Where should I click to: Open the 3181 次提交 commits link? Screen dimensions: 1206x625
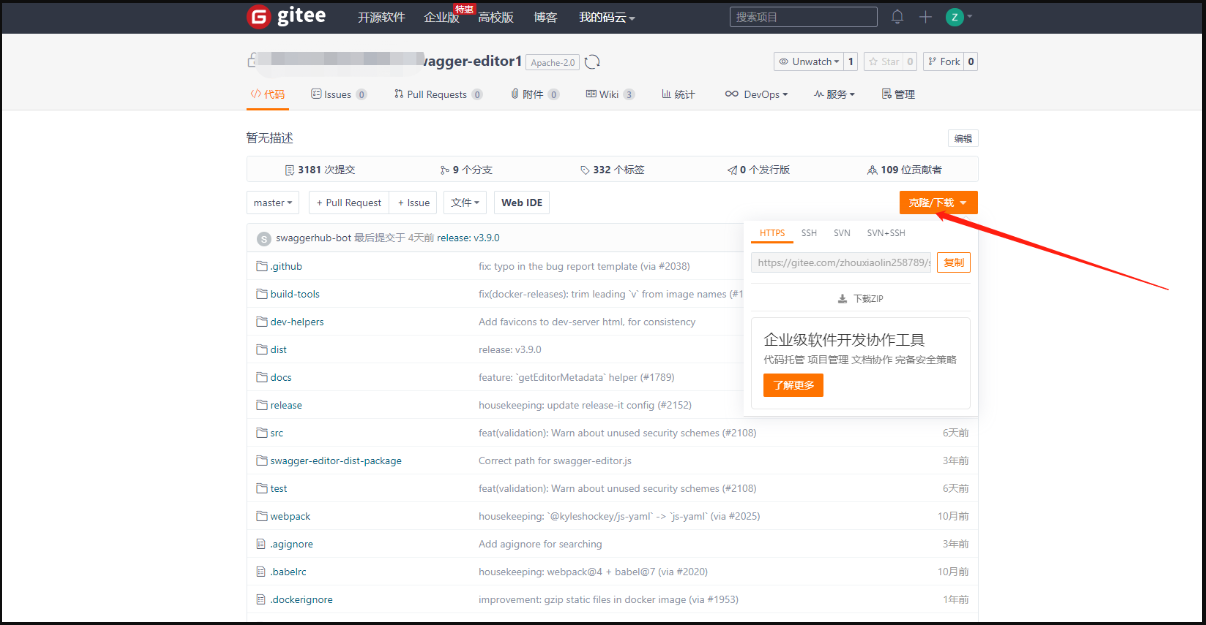click(320, 170)
